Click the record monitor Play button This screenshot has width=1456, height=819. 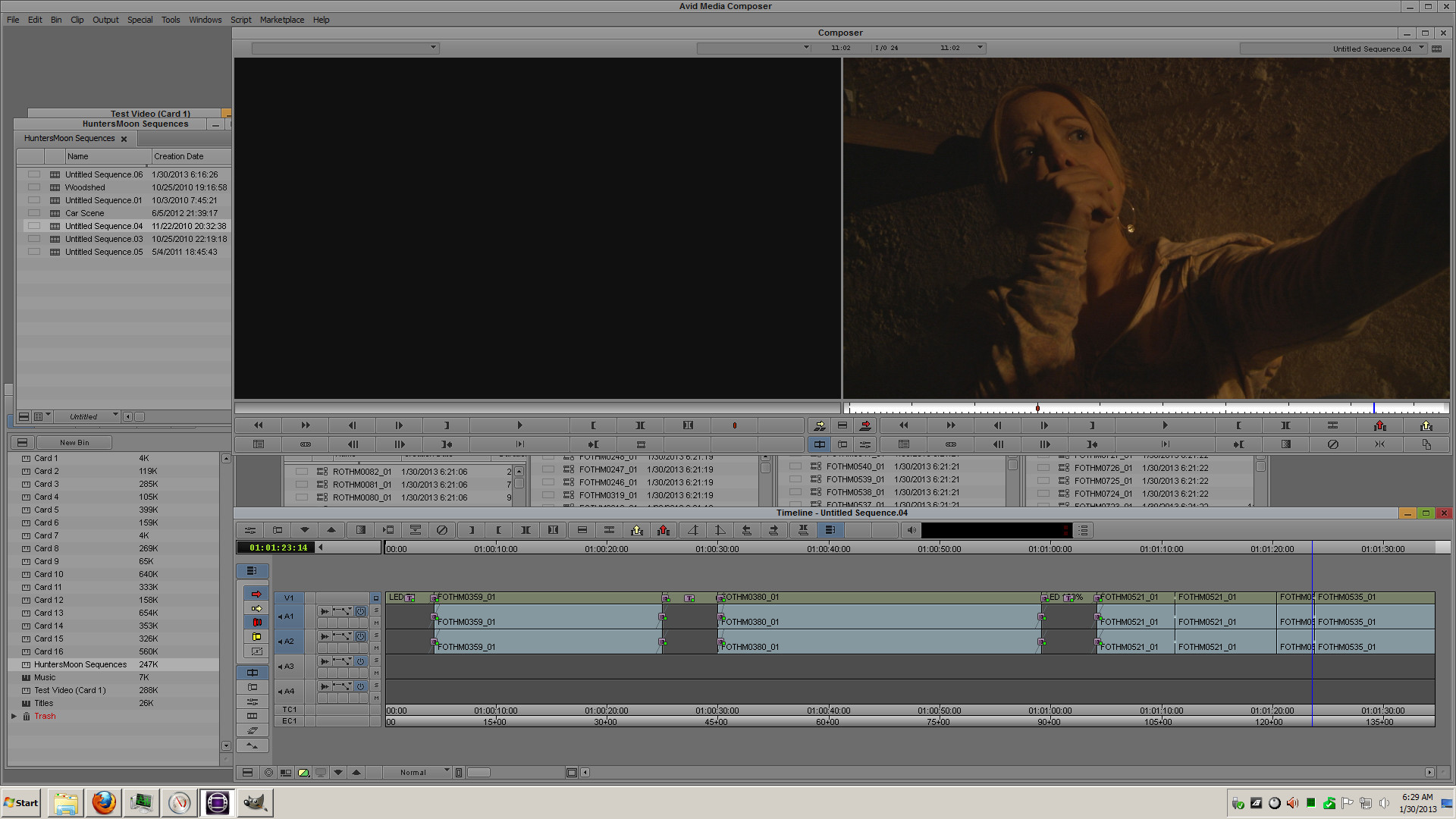tap(1165, 425)
